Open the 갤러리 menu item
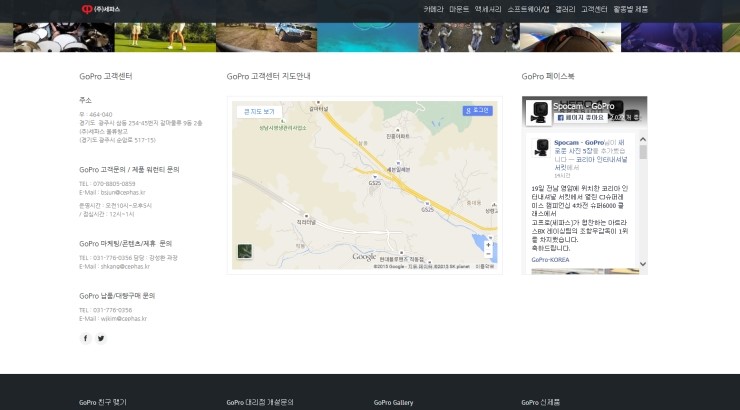The width and height of the screenshot is (740, 410). click(x=565, y=9)
